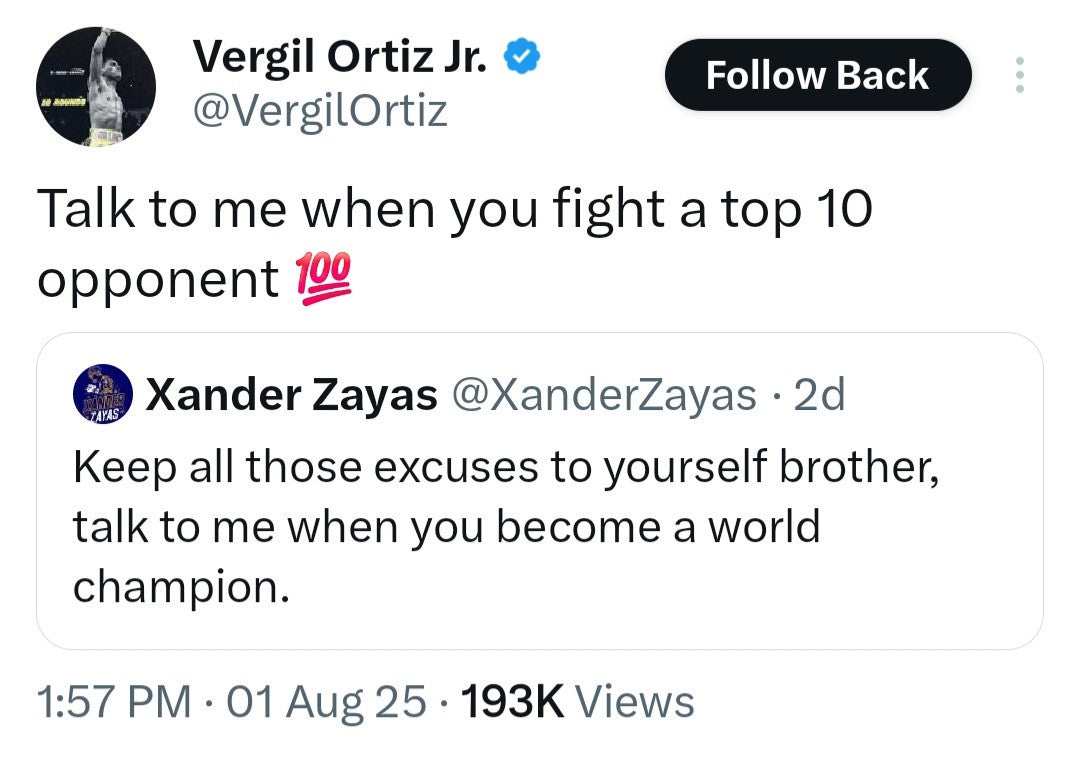Click the word "champion." in quoted tweet
Viewport: 1080px width, 762px height.
coord(181,586)
